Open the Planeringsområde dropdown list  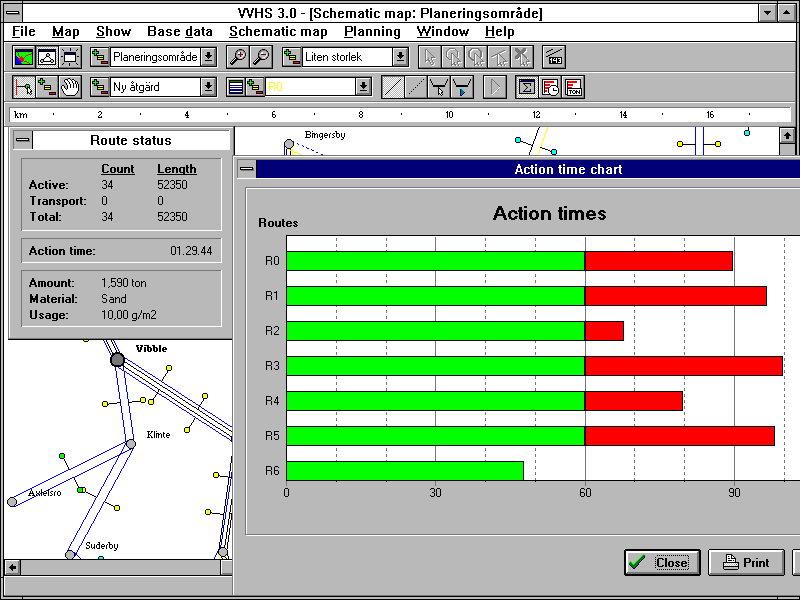[x=208, y=57]
